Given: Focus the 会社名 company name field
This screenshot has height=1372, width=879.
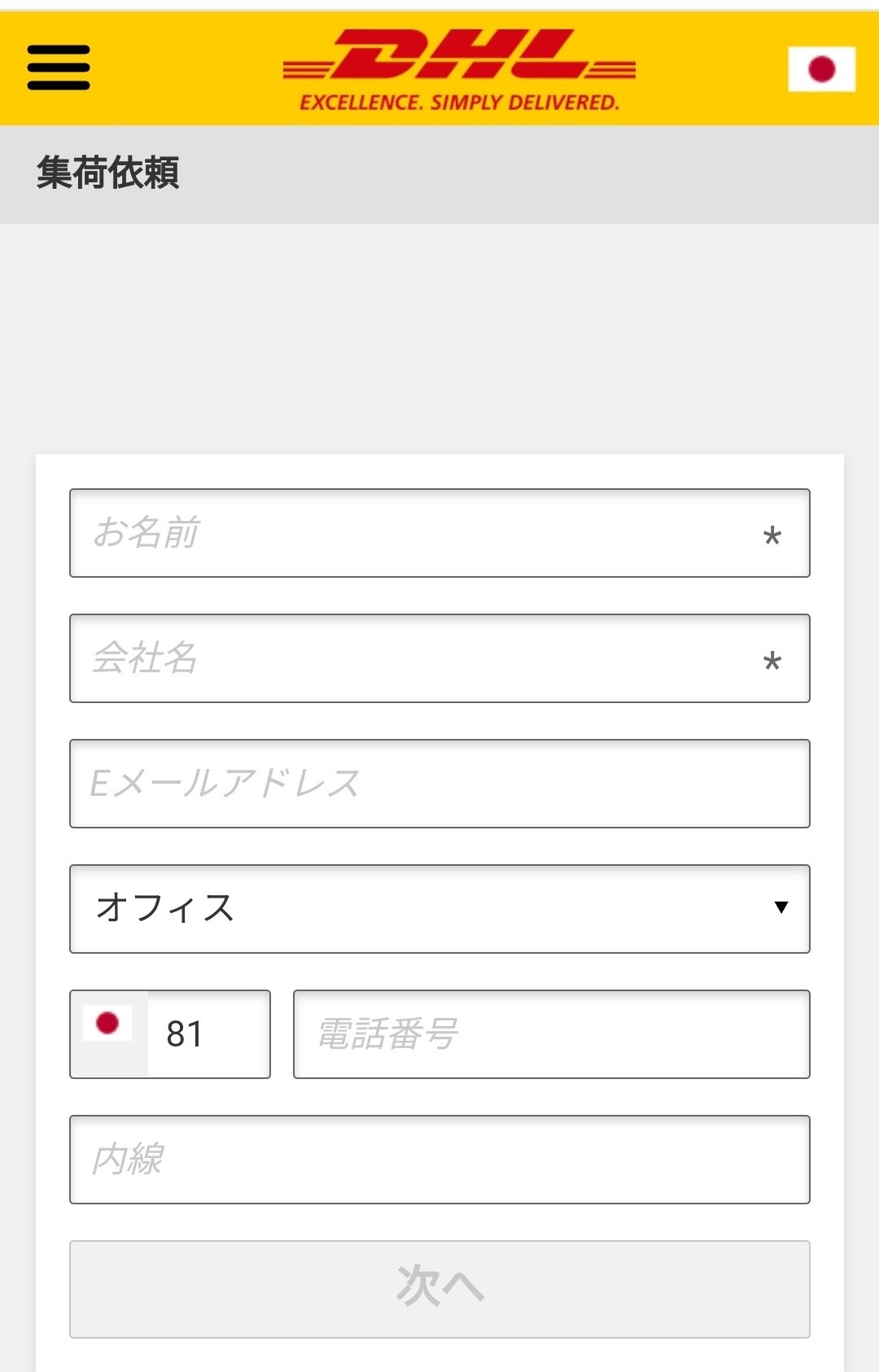Looking at the screenshot, I should coord(439,658).
